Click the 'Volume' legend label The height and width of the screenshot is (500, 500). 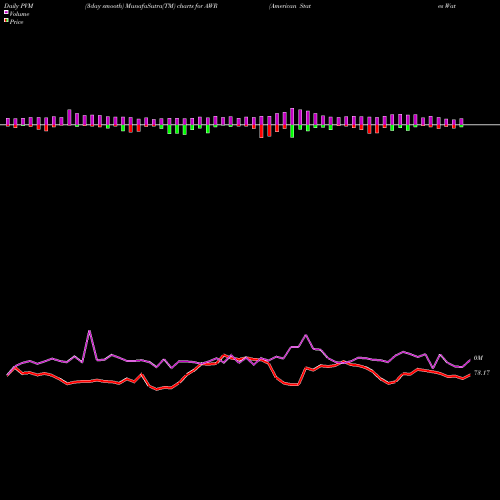(19, 14)
